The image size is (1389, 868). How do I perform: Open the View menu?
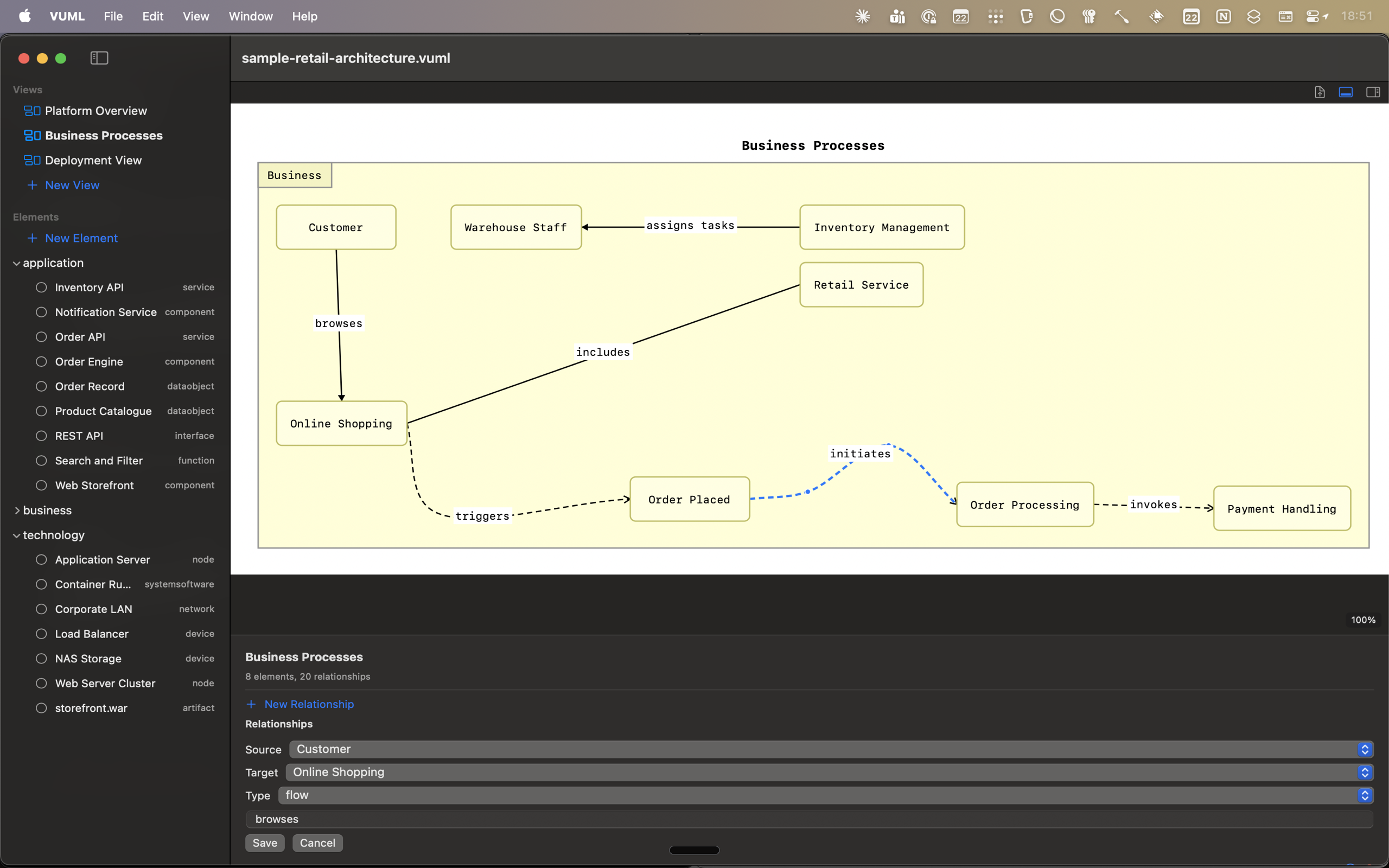coord(195,16)
